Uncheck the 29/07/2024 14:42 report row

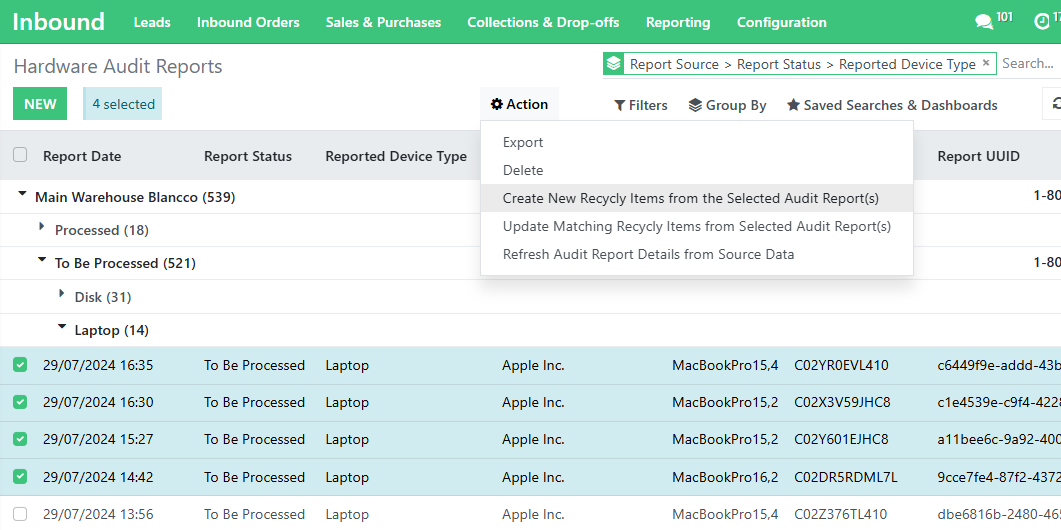[x=20, y=477]
